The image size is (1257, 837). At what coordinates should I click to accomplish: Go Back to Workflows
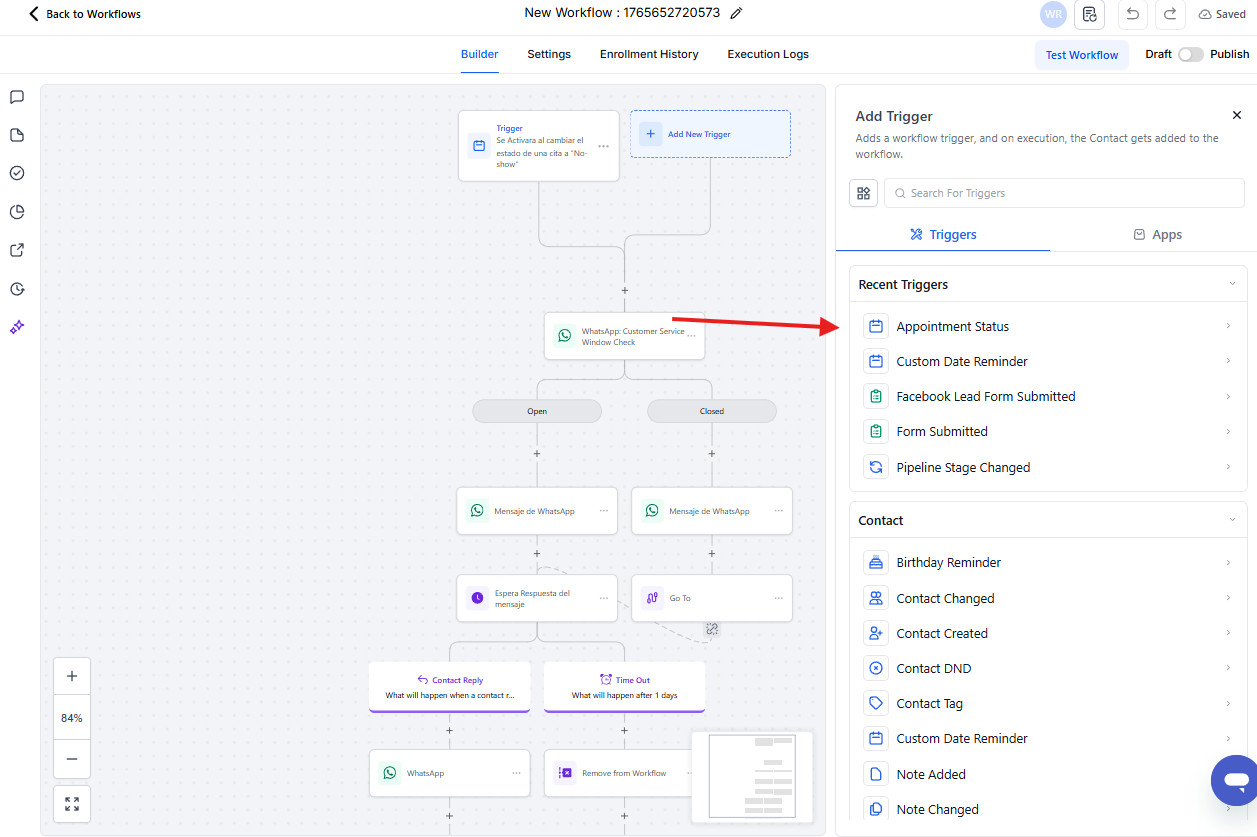coord(85,14)
